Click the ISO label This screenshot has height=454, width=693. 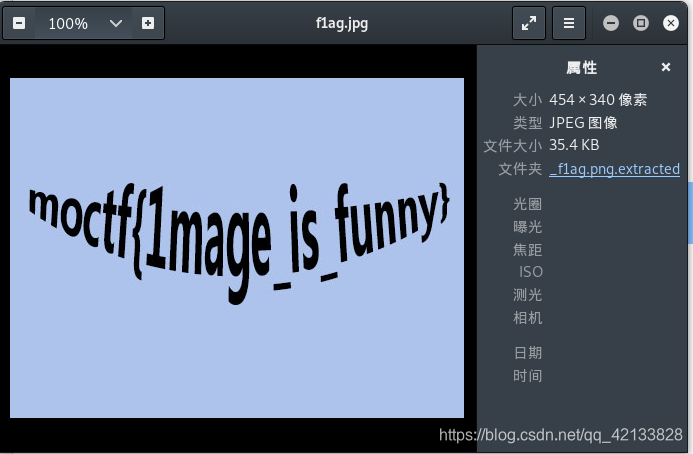tap(531, 272)
